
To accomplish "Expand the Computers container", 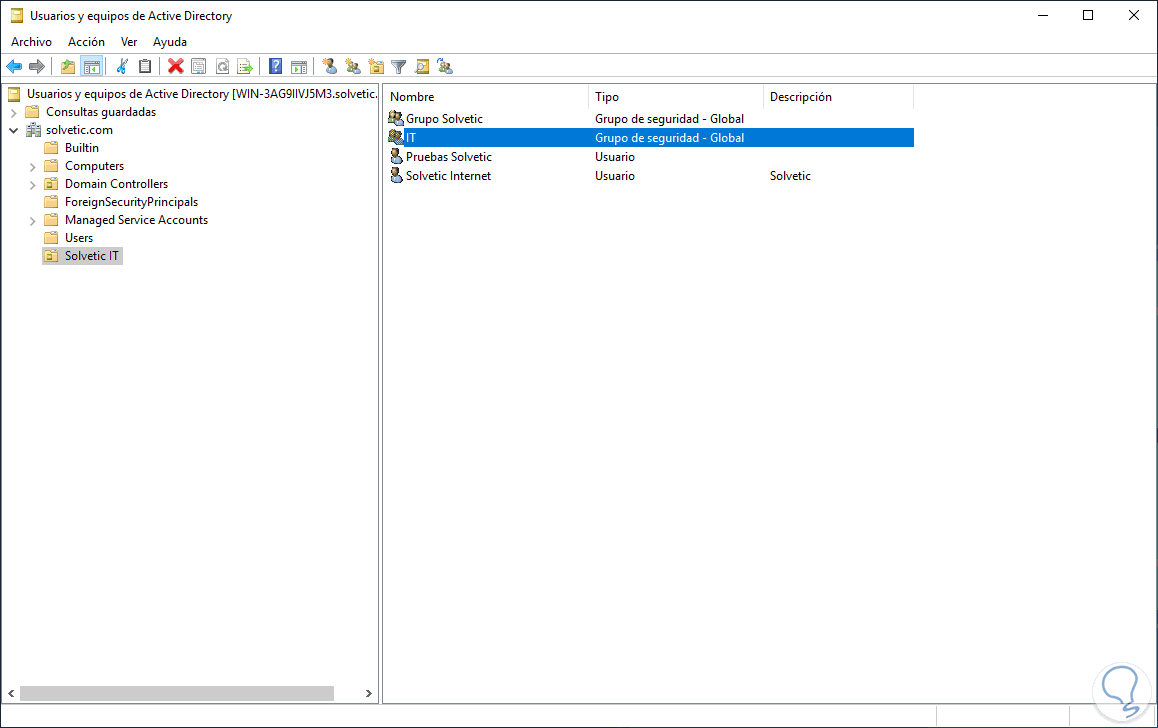I will click(x=32, y=167).
